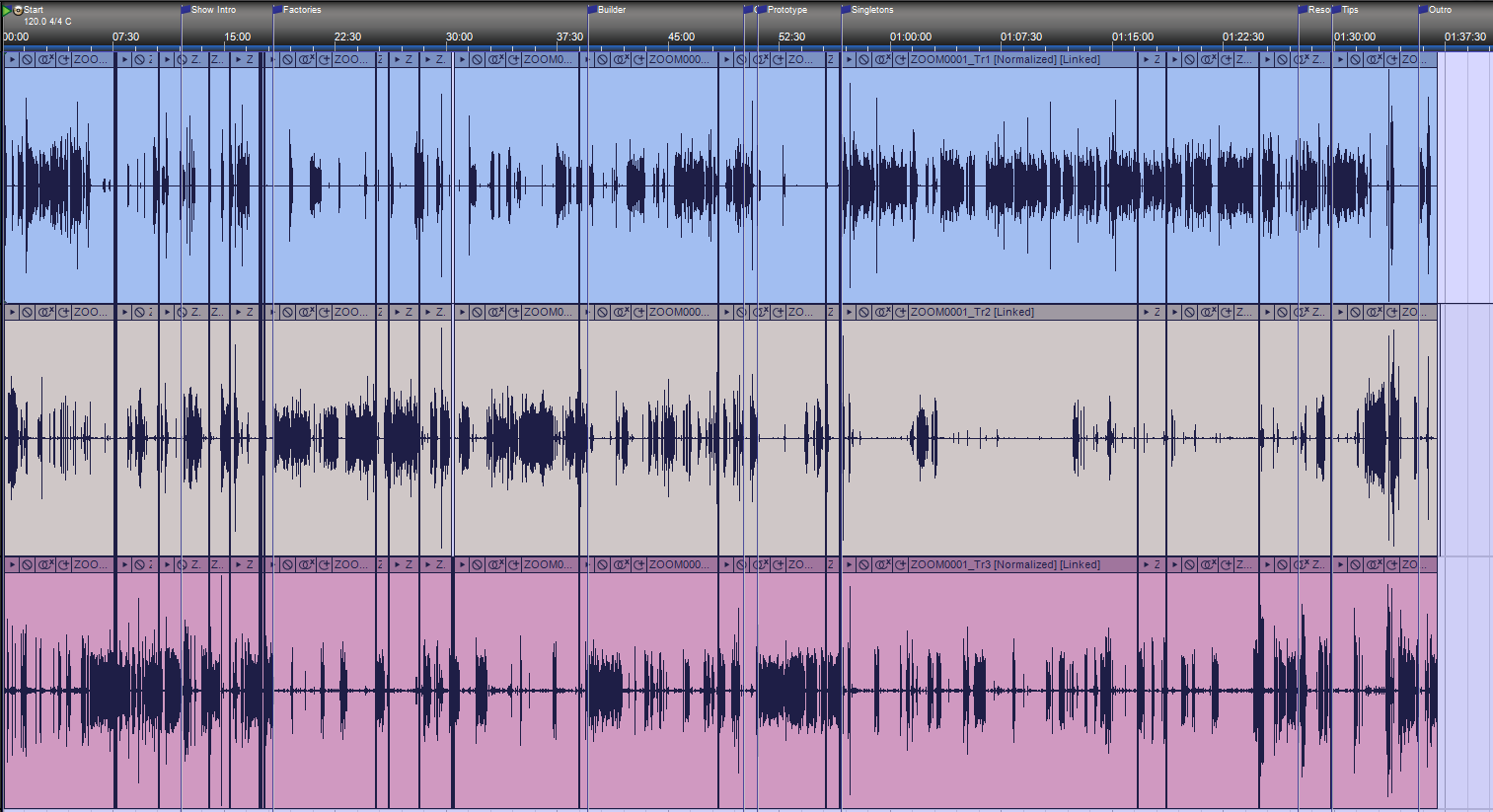Mute the pink-track ZOOM0... clip
Screen dimensions: 1493x812
click(x=477, y=564)
